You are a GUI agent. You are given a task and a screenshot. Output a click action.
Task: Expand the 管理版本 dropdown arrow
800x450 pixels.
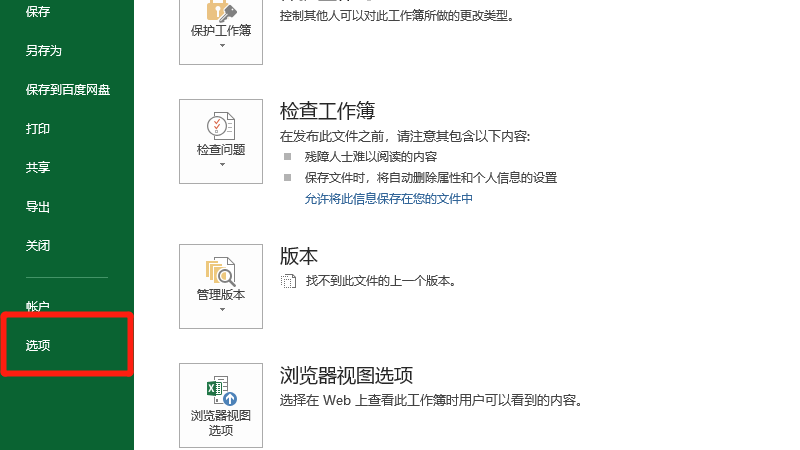click(221, 310)
